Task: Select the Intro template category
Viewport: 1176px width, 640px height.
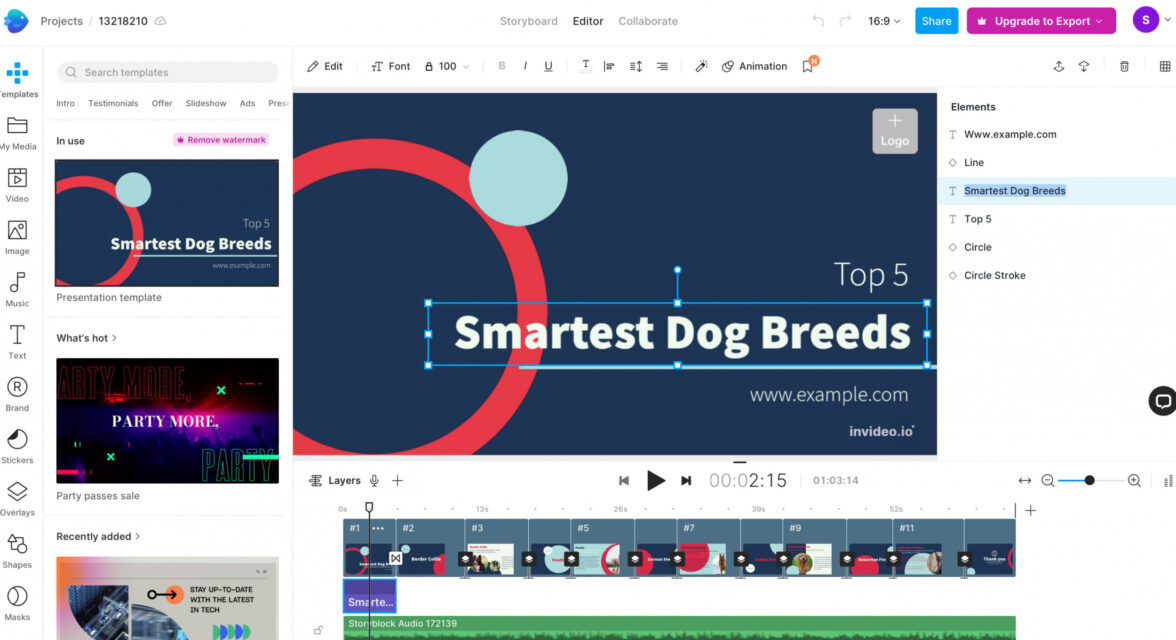Action: (x=65, y=104)
